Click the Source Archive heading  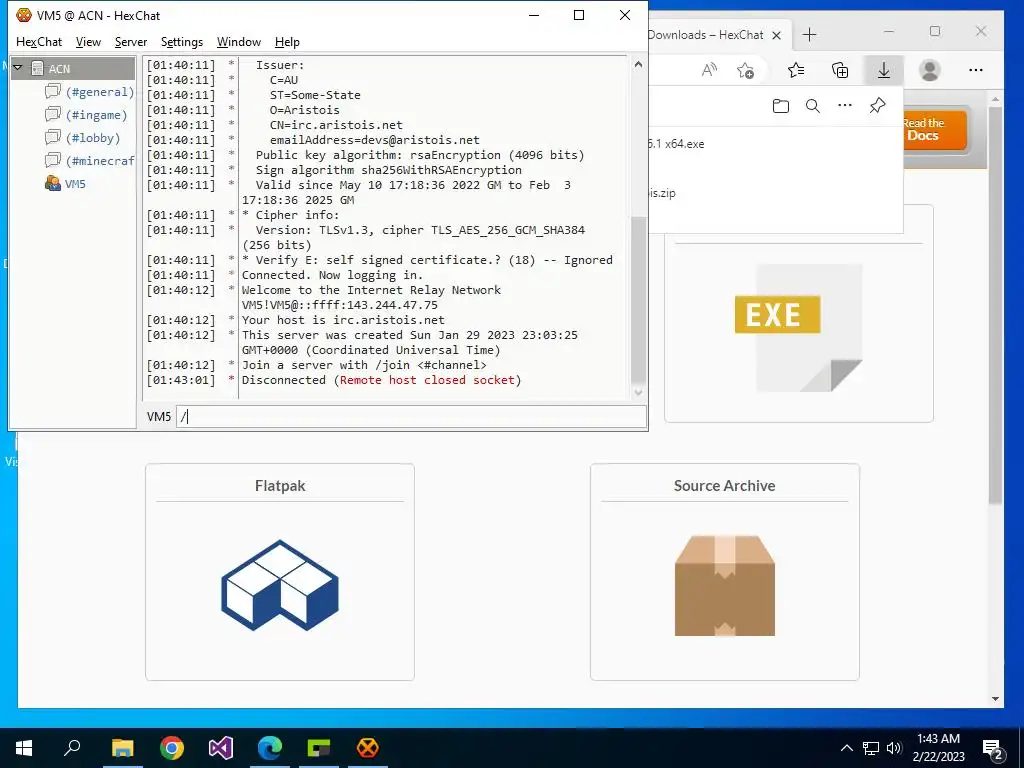pyautogui.click(x=724, y=486)
